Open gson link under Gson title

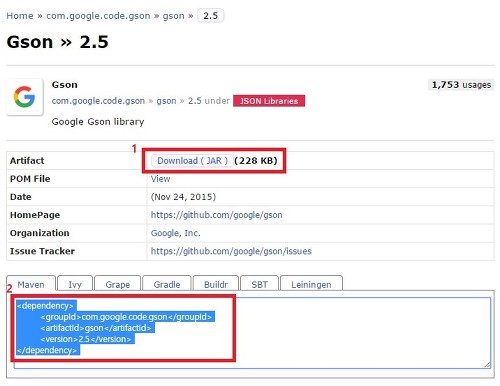point(166,101)
